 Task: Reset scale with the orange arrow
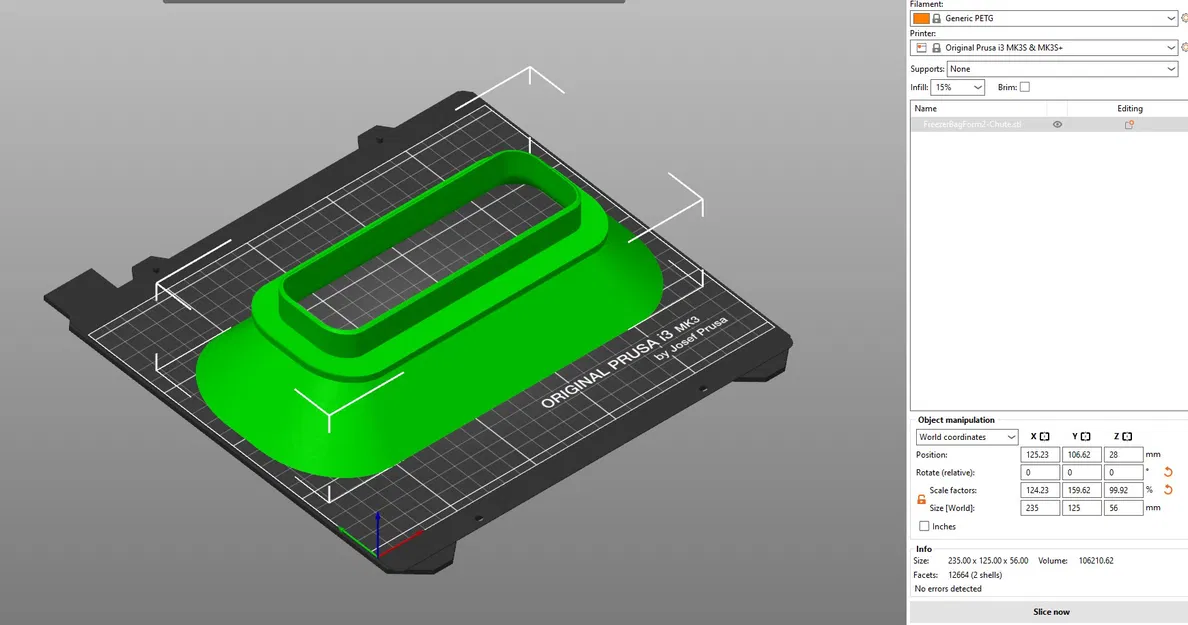(1168, 490)
